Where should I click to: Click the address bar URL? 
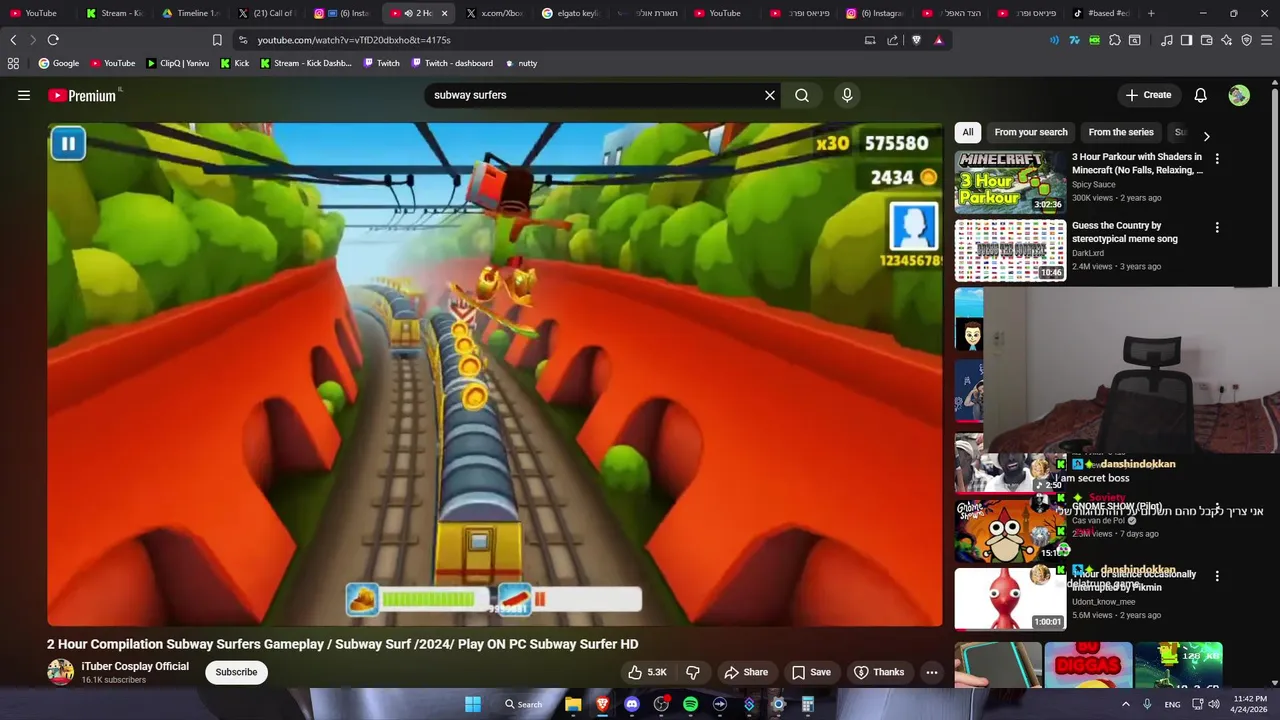(354, 40)
